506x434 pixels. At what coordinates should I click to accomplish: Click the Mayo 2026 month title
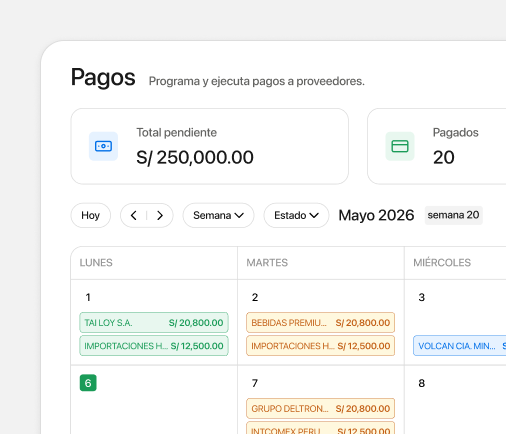[x=376, y=215]
